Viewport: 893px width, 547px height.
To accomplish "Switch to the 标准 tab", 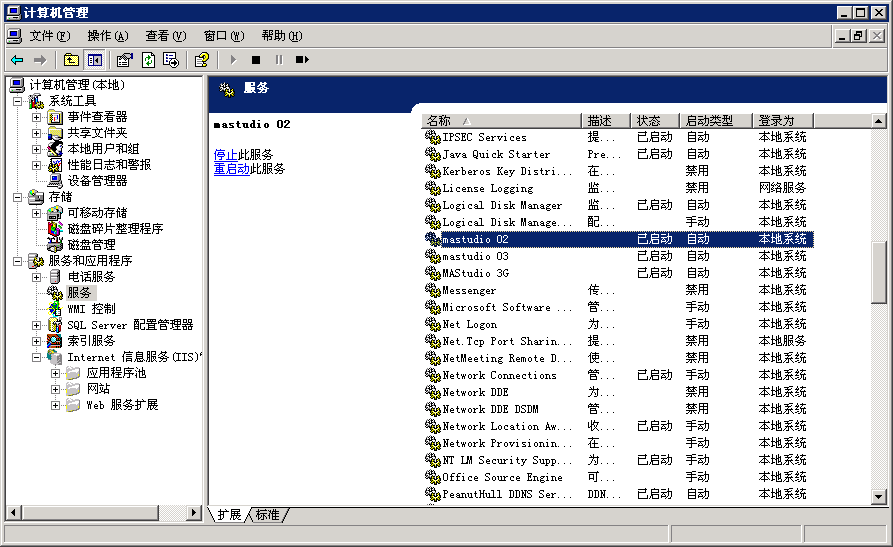I will 267,515.
